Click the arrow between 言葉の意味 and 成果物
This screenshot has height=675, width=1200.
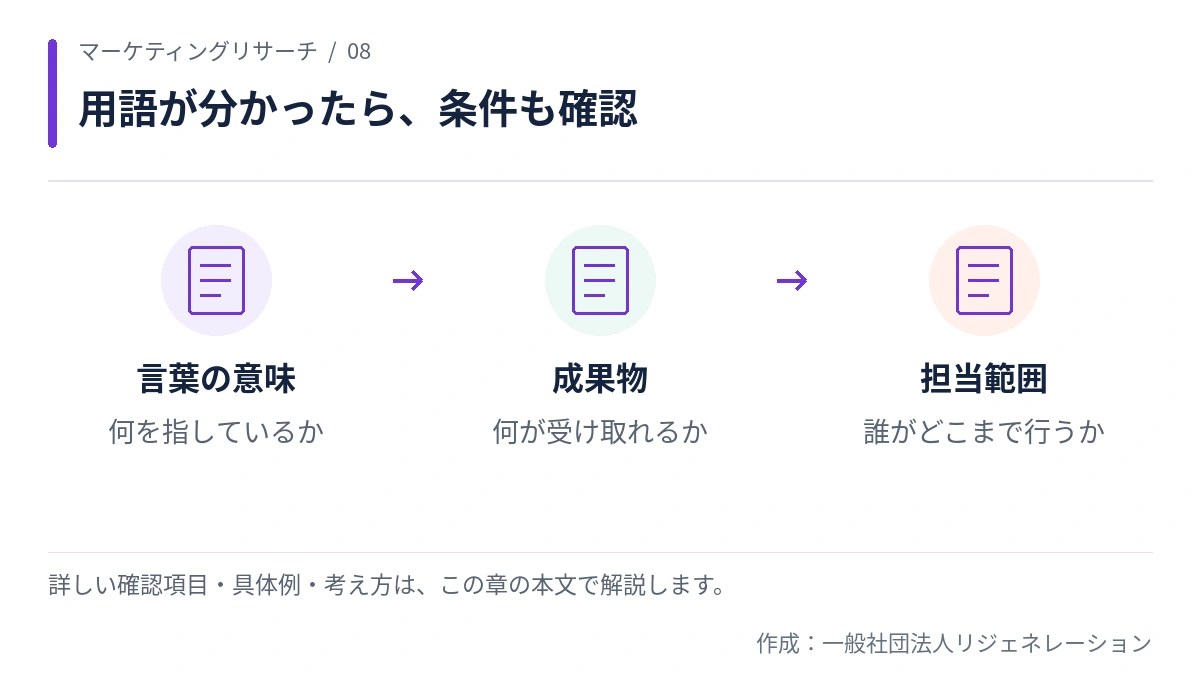point(408,281)
